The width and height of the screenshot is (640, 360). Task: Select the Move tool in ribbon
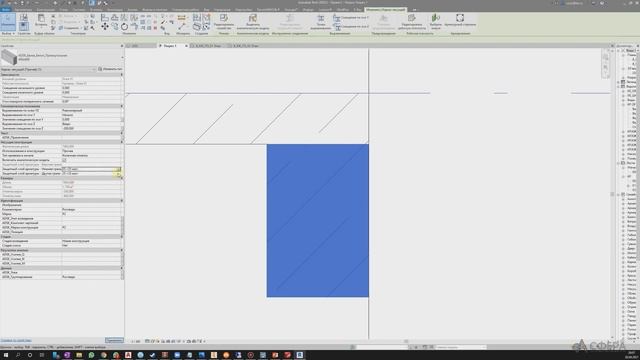(x=105, y=27)
